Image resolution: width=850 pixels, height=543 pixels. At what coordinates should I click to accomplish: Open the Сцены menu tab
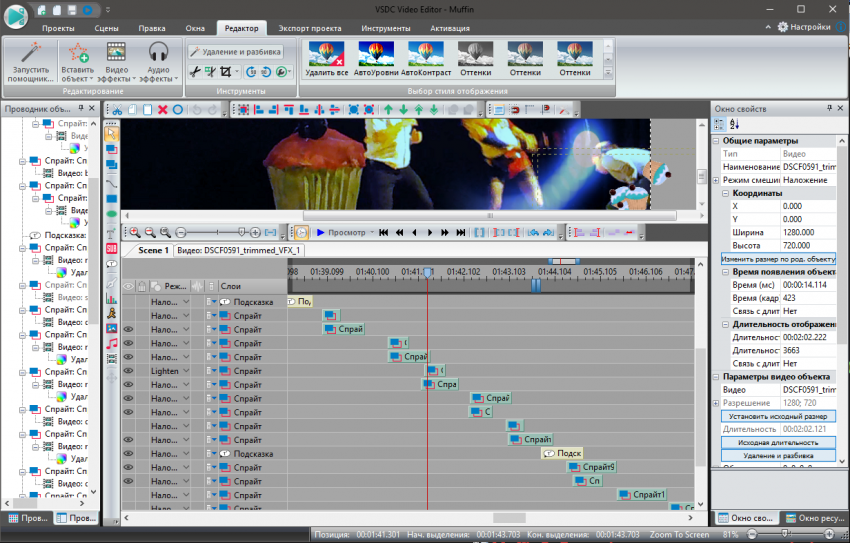[x=106, y=28]
